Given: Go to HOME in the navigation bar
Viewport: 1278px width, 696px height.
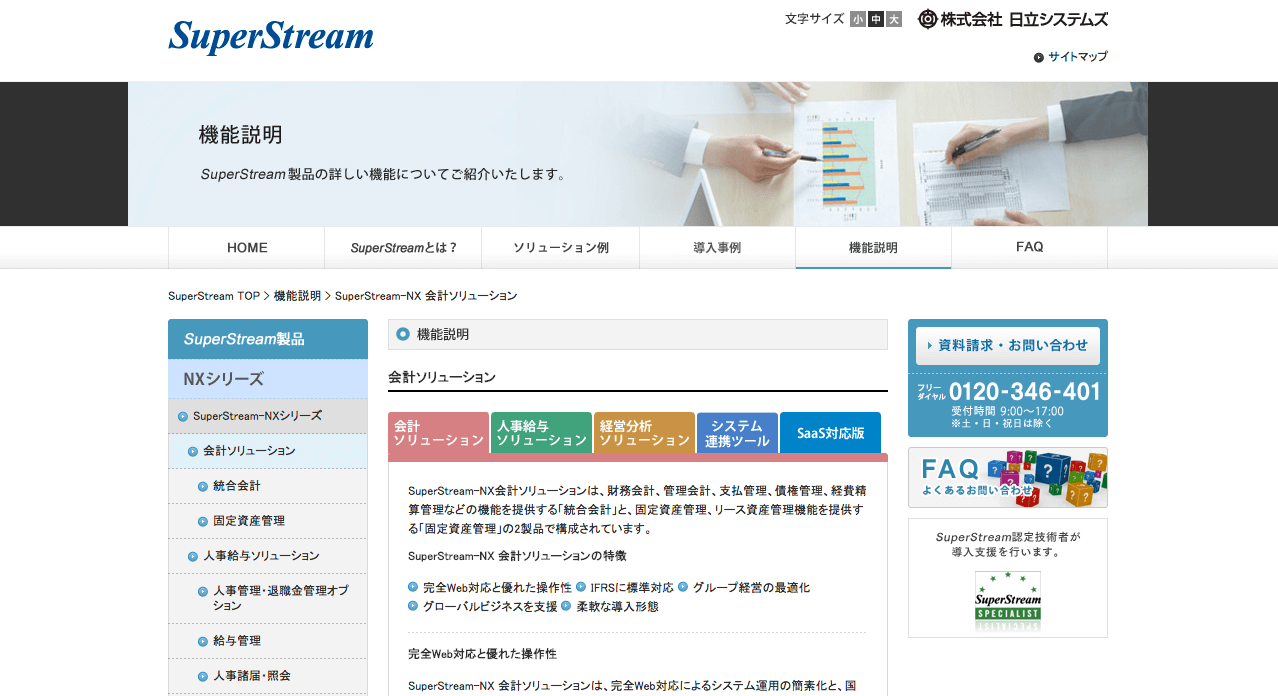Looking at the screenshot, I should pyautogui.click(x=247, y=248).
